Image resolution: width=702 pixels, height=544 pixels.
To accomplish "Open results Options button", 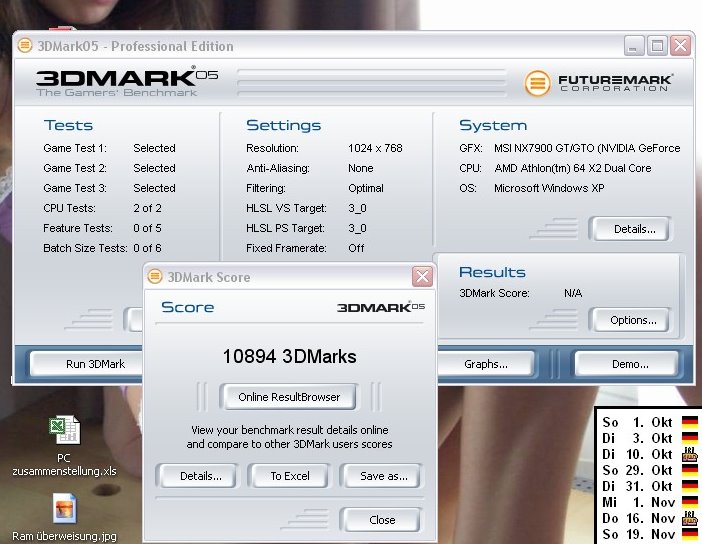I will point(633,320).
